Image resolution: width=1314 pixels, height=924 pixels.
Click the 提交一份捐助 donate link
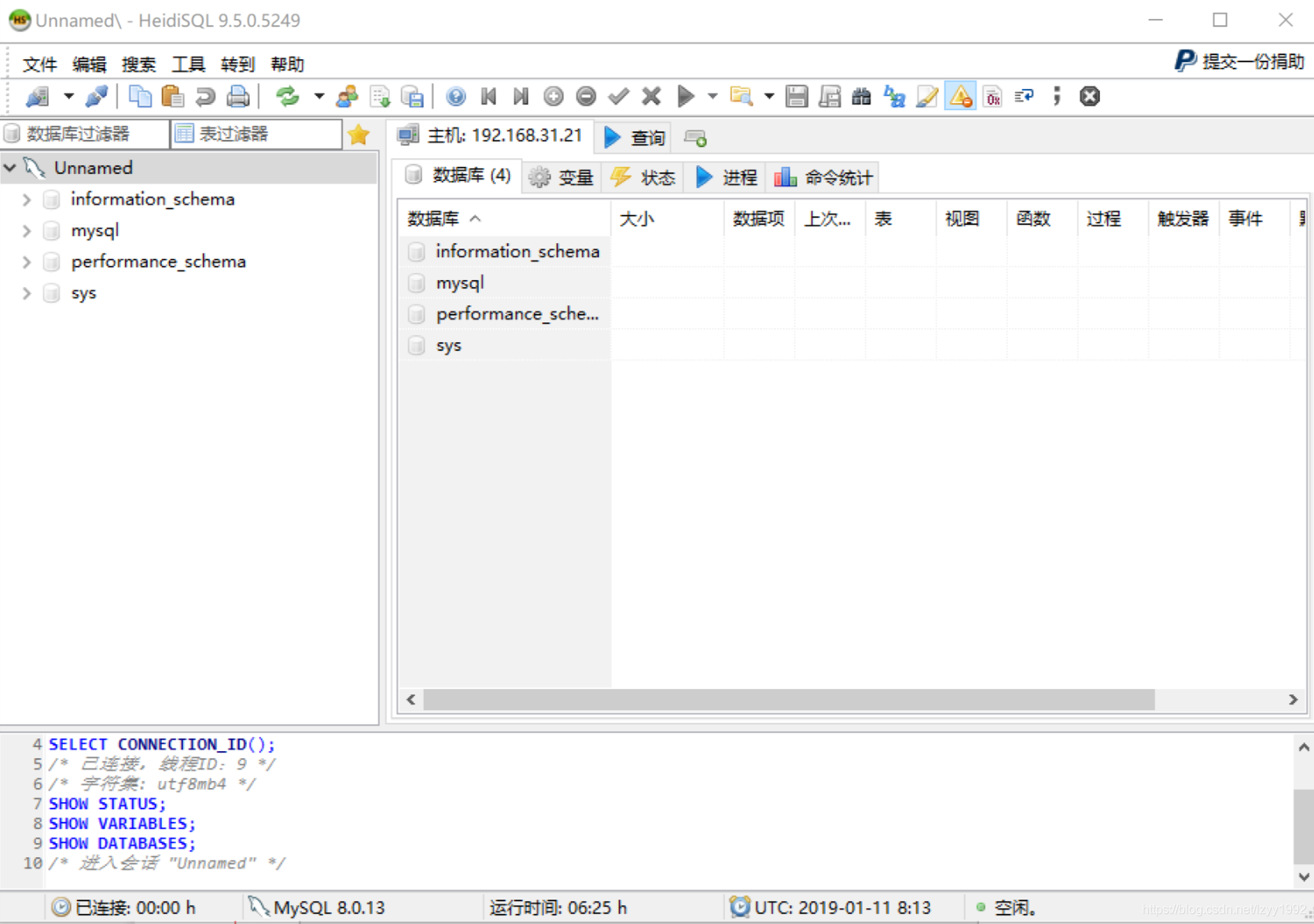(1240, 61)
